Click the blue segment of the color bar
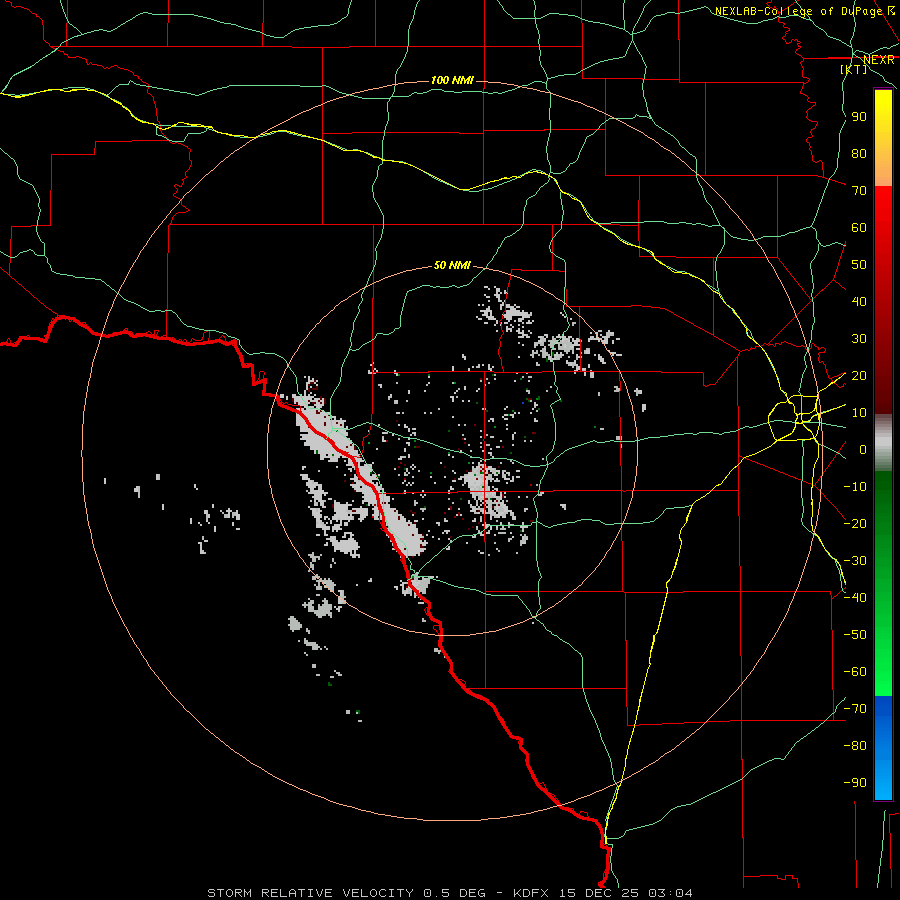 coord(883,747)
